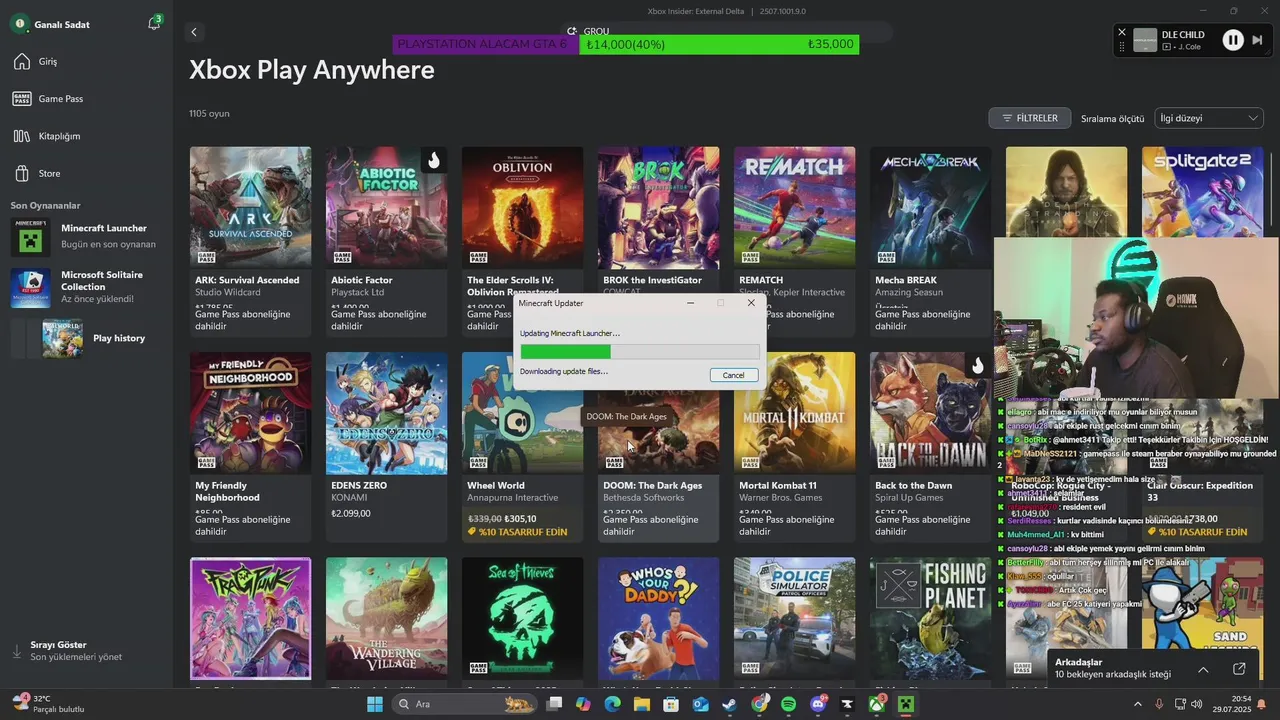Open The Wandering Village game card
The image size is (1280, 720).
click(x=386, y=622)
